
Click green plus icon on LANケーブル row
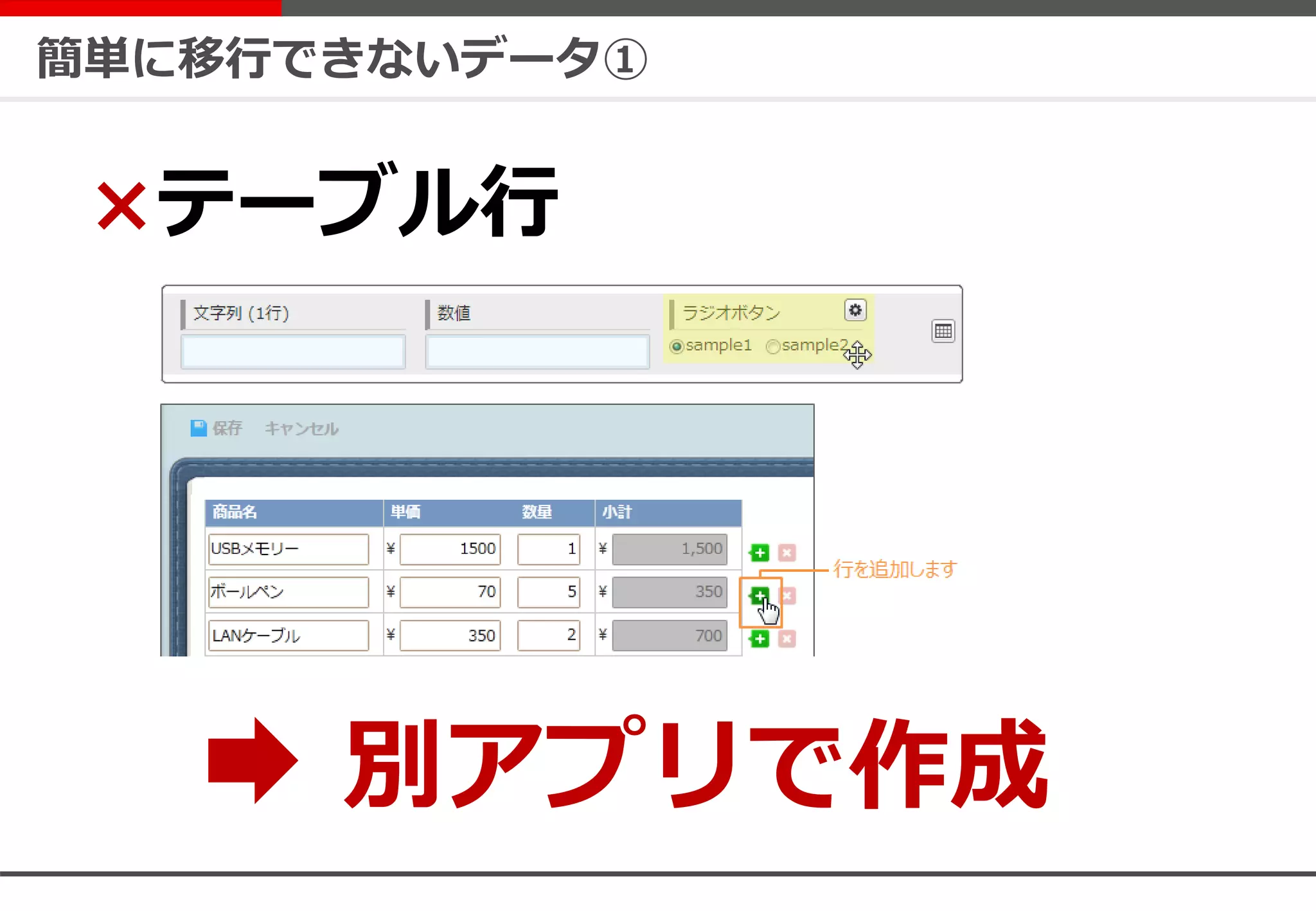tap(760, 639)
